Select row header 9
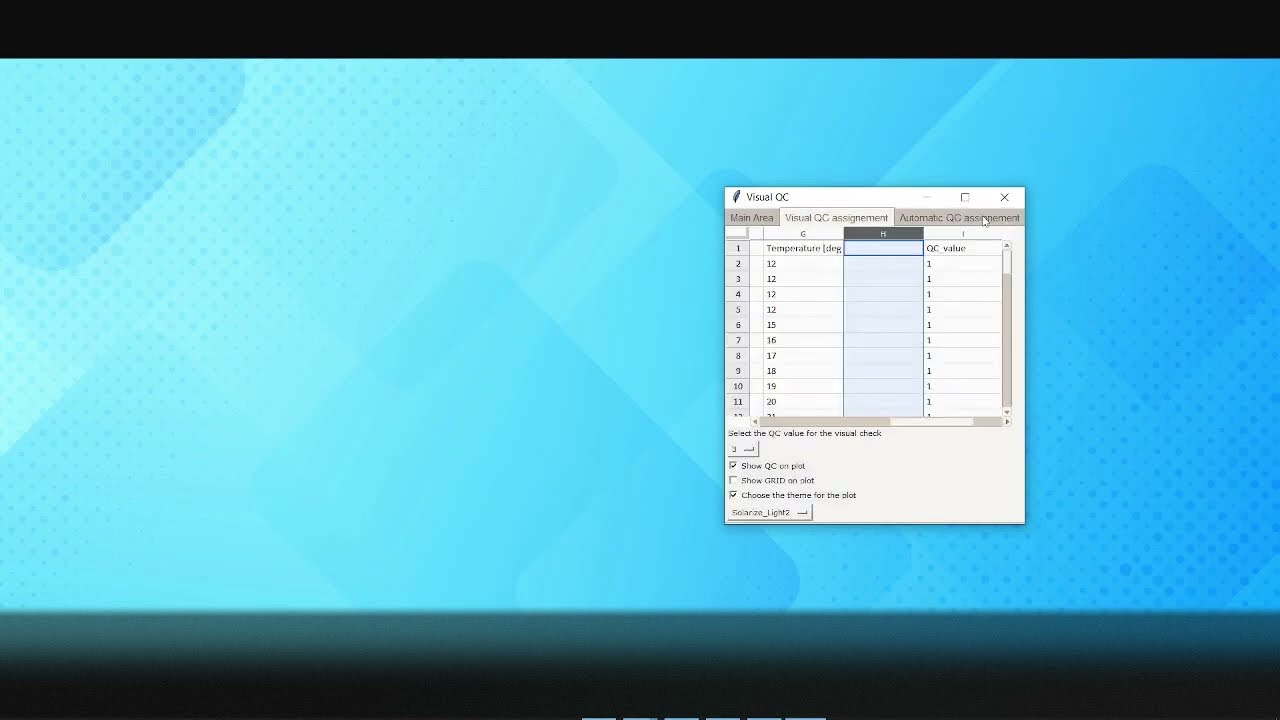The width and height of the screenshot is (1280, 720). pyautogui.click(x=738, y=371)
